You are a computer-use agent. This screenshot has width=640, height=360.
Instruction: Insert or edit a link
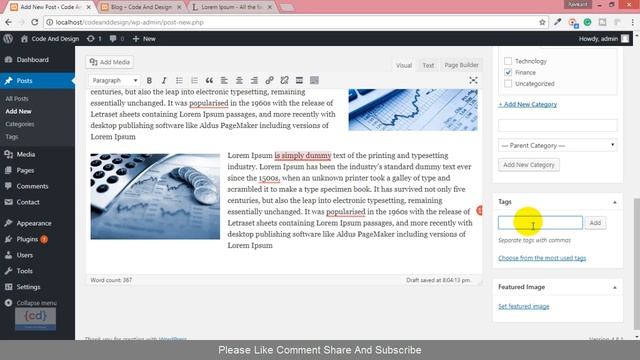click(x=269, y=80)
